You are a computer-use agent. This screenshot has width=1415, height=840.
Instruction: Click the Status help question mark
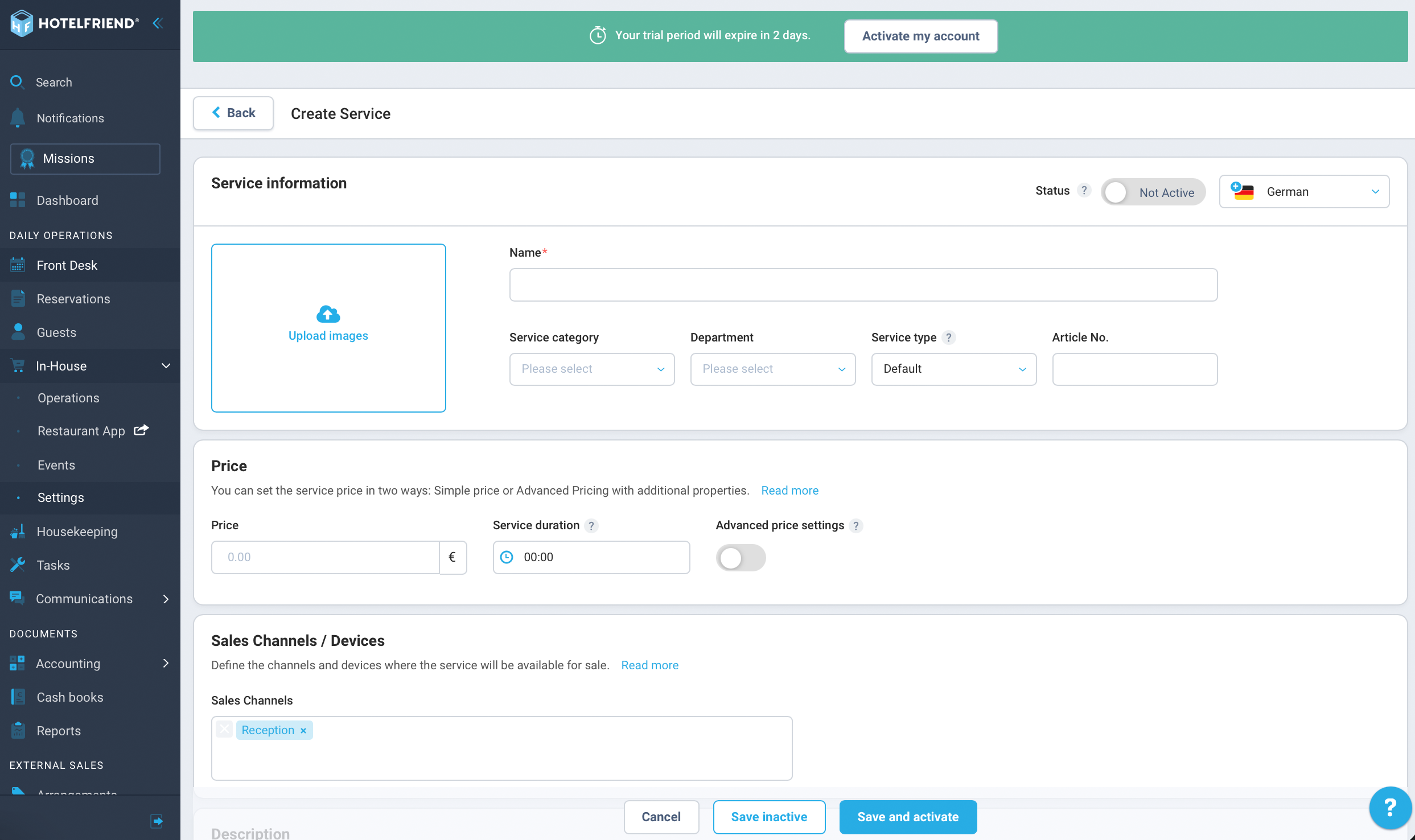1084,191
